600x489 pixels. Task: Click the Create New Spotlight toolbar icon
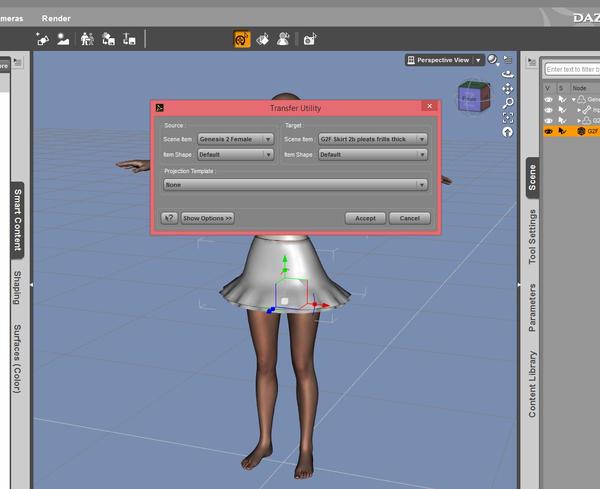(x=42, y=39)
